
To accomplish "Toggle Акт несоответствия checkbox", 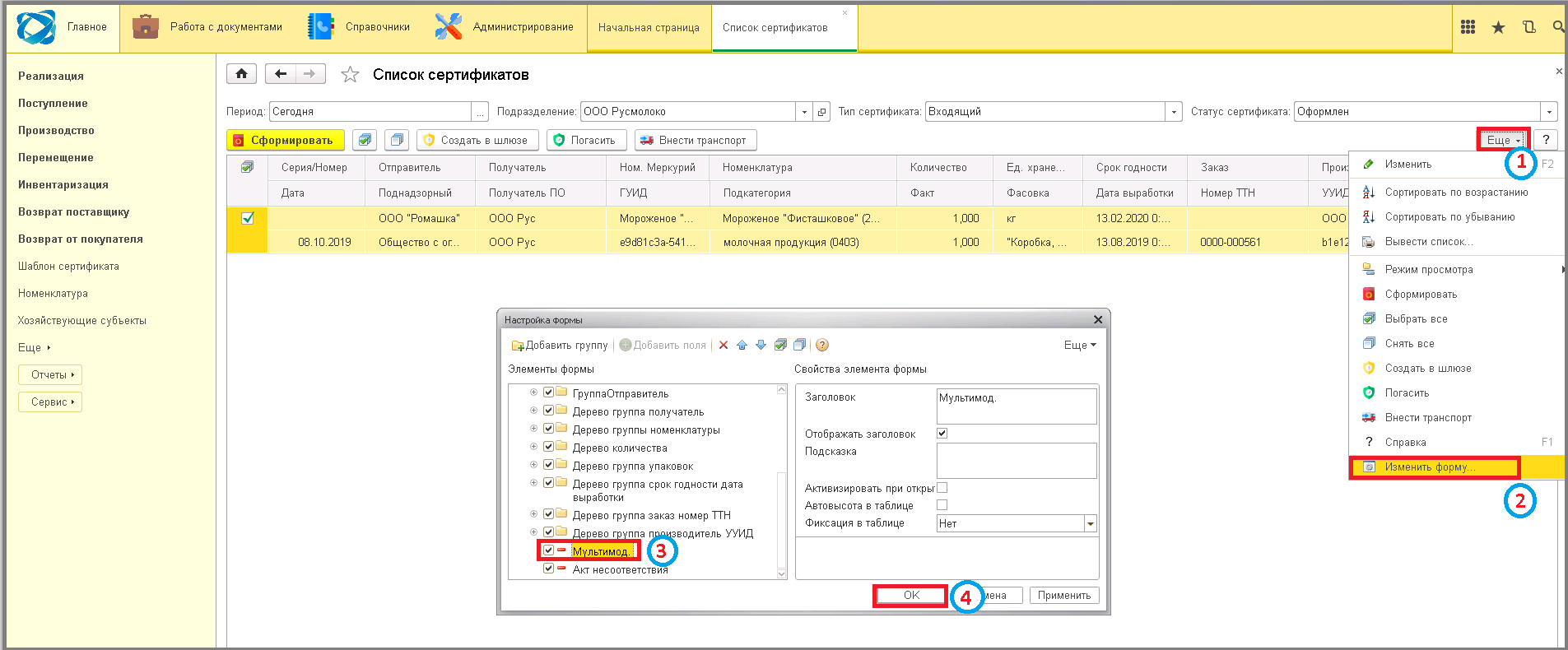I will pos(548,569).
